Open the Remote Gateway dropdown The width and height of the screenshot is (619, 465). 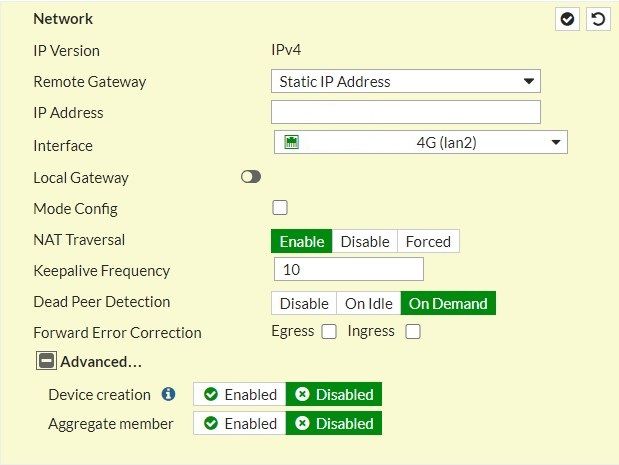pyautogui.click(x=405, y=81)
